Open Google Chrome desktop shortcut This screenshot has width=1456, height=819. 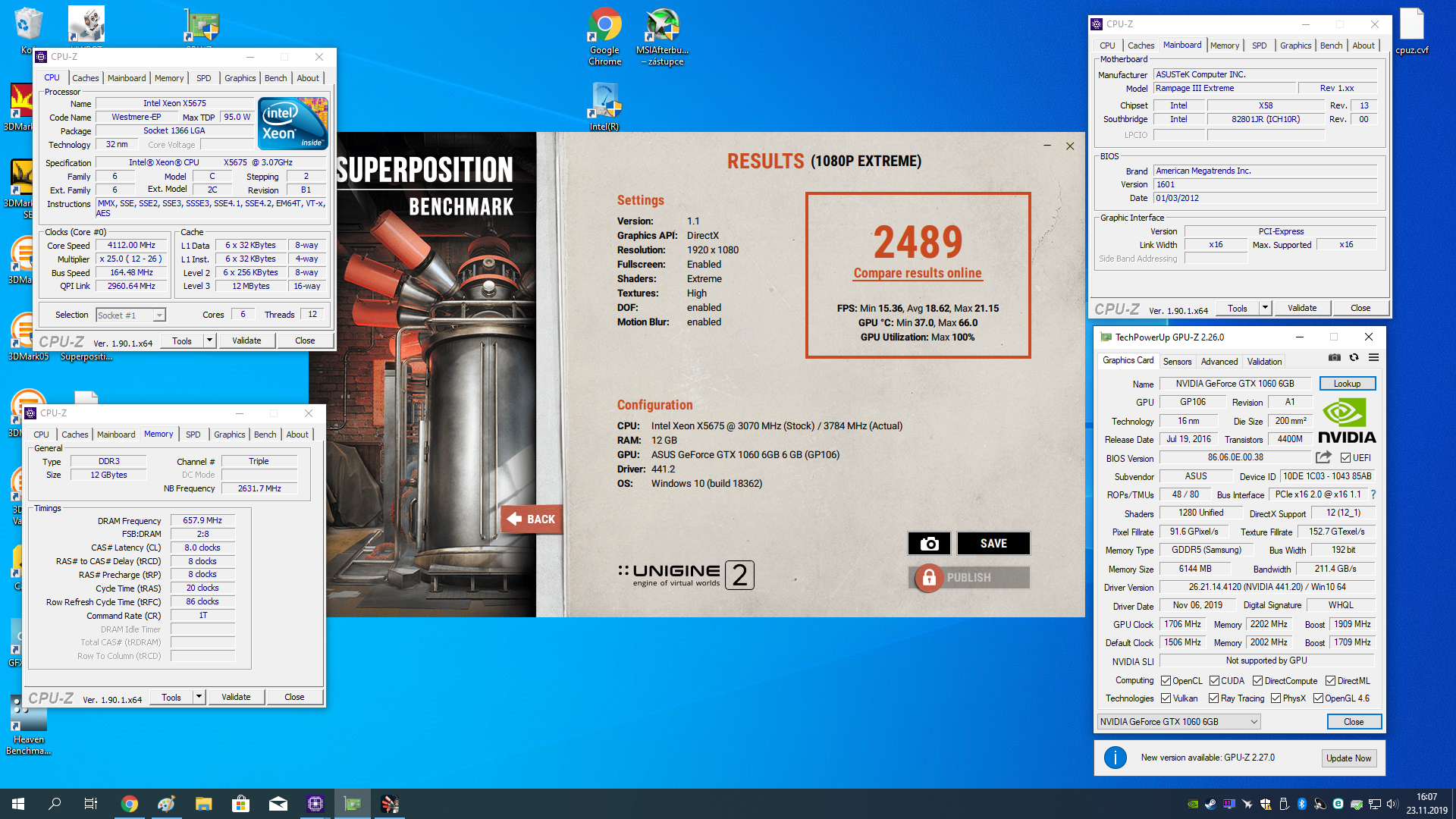[604, 37]
